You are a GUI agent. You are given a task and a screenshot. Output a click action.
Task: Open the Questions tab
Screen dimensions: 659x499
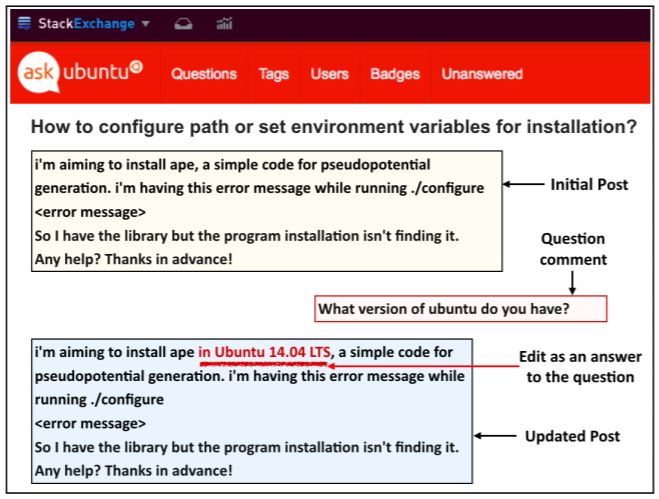(x=204, y=74)
